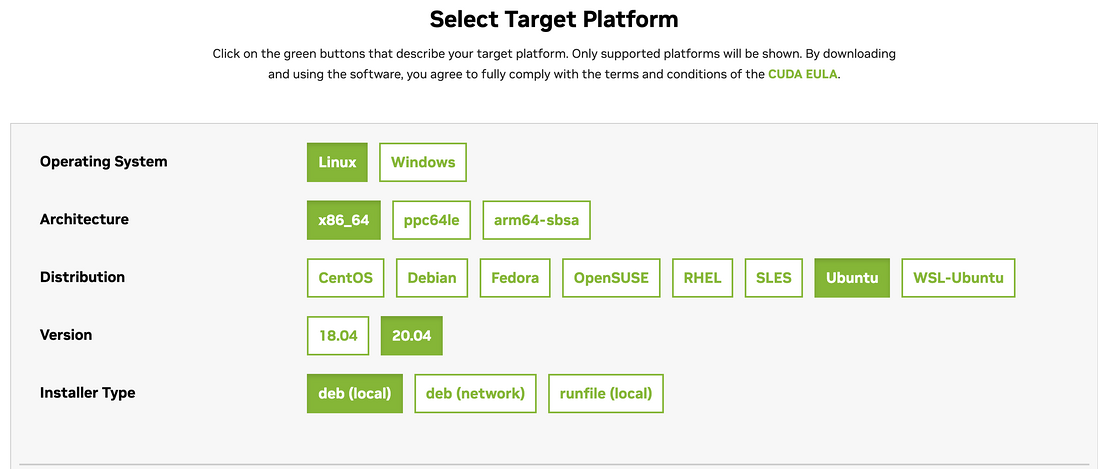Screen dimensions: 1098x469
Task: Click the Ubuntu distribution button
Action: click(852, 278)
